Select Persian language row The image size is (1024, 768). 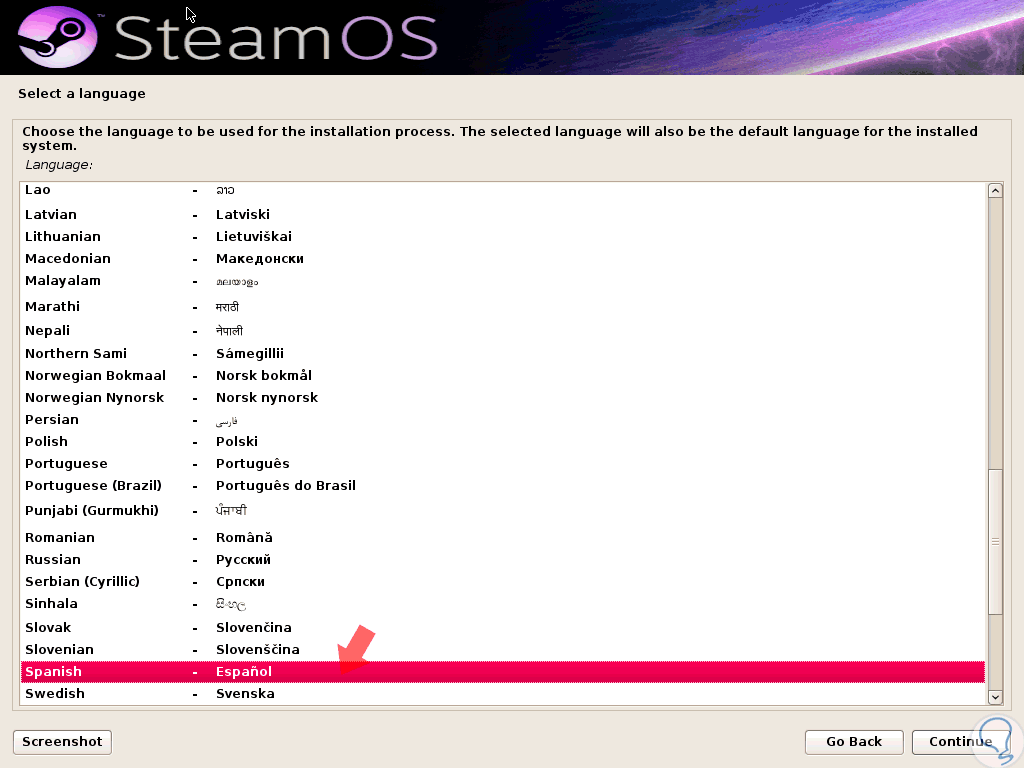pyautogui.click(x=502, y=420)
